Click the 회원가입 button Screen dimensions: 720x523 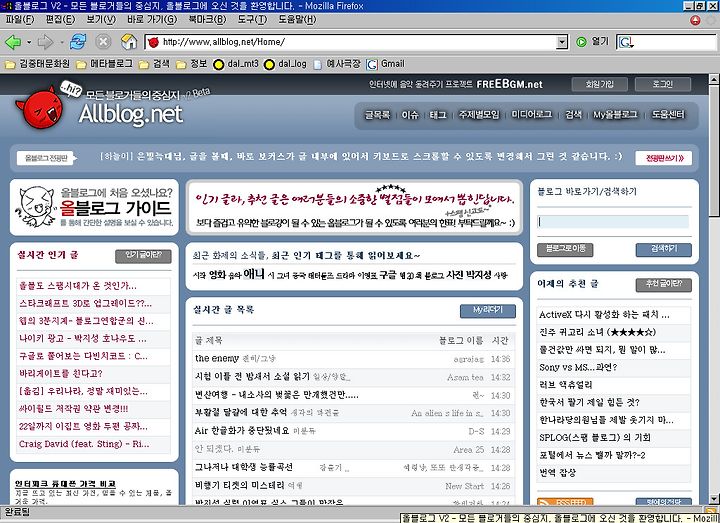tap(599, 84)
